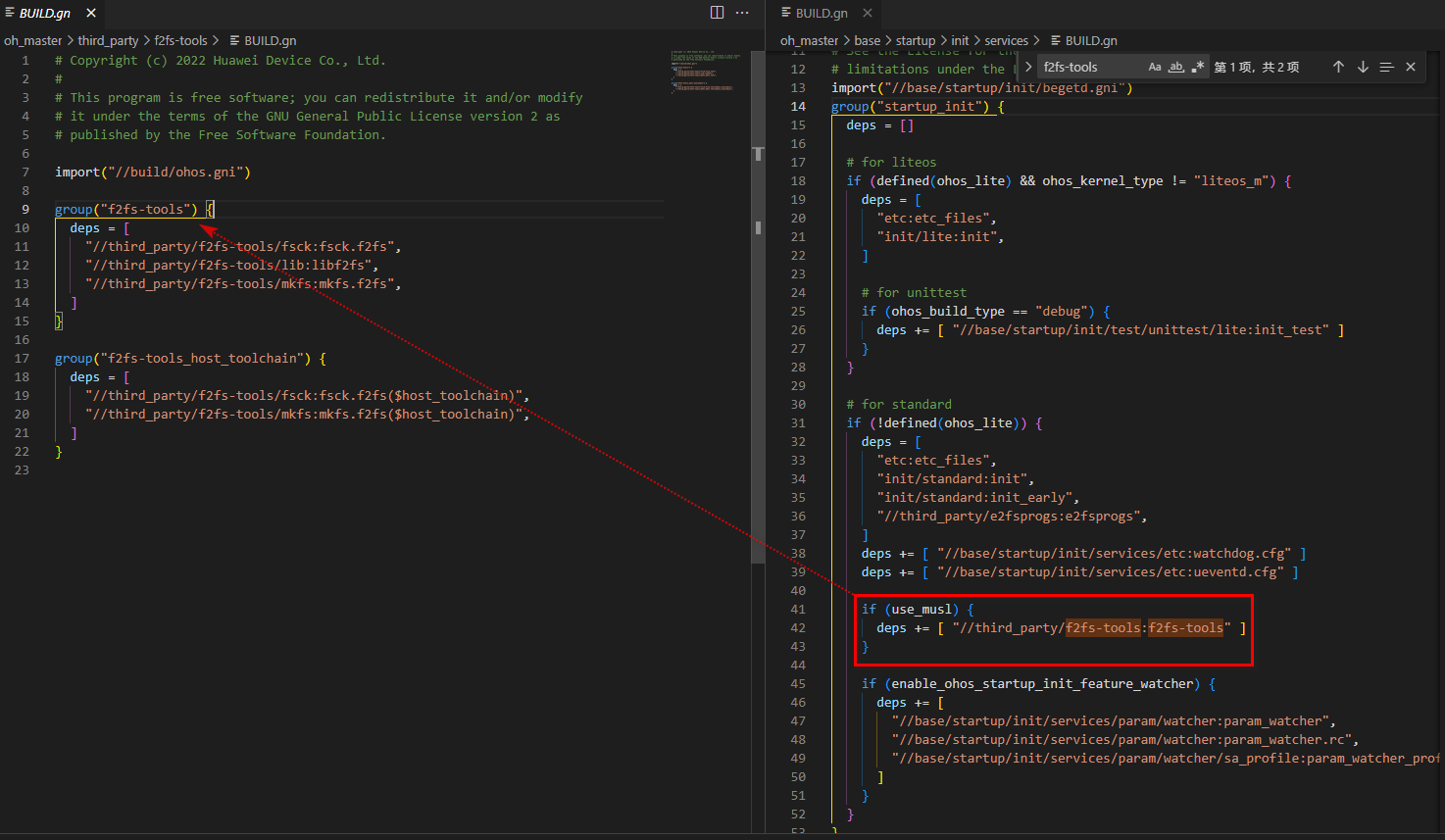Click the watcher:param_watcher.rc dependency line
This screenshot has height=840, width=1445.
1124,739
